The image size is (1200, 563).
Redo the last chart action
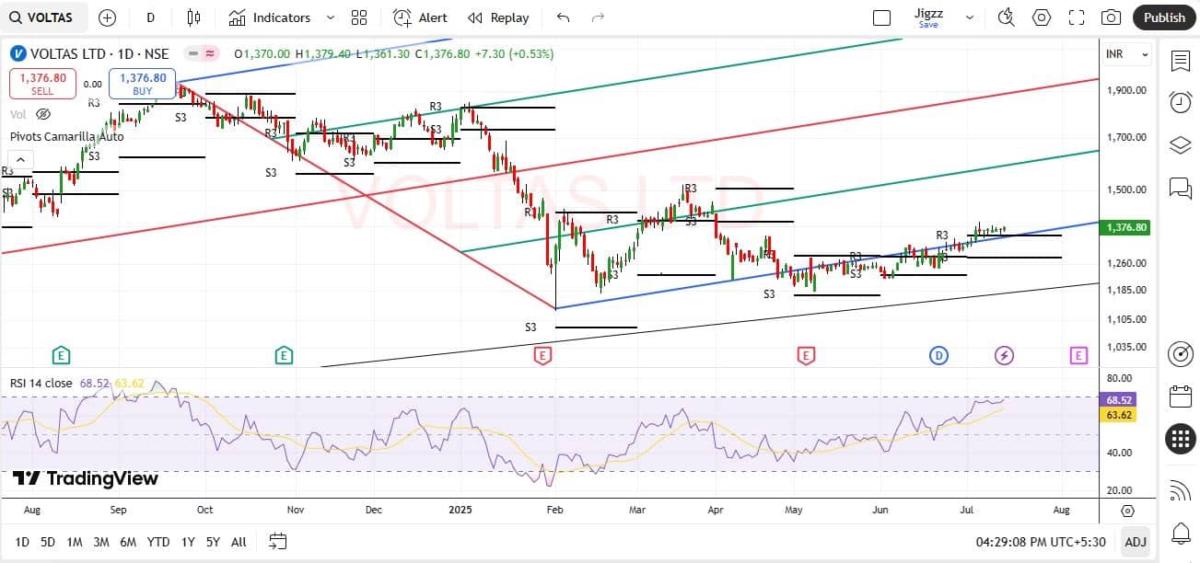point(598,17)
